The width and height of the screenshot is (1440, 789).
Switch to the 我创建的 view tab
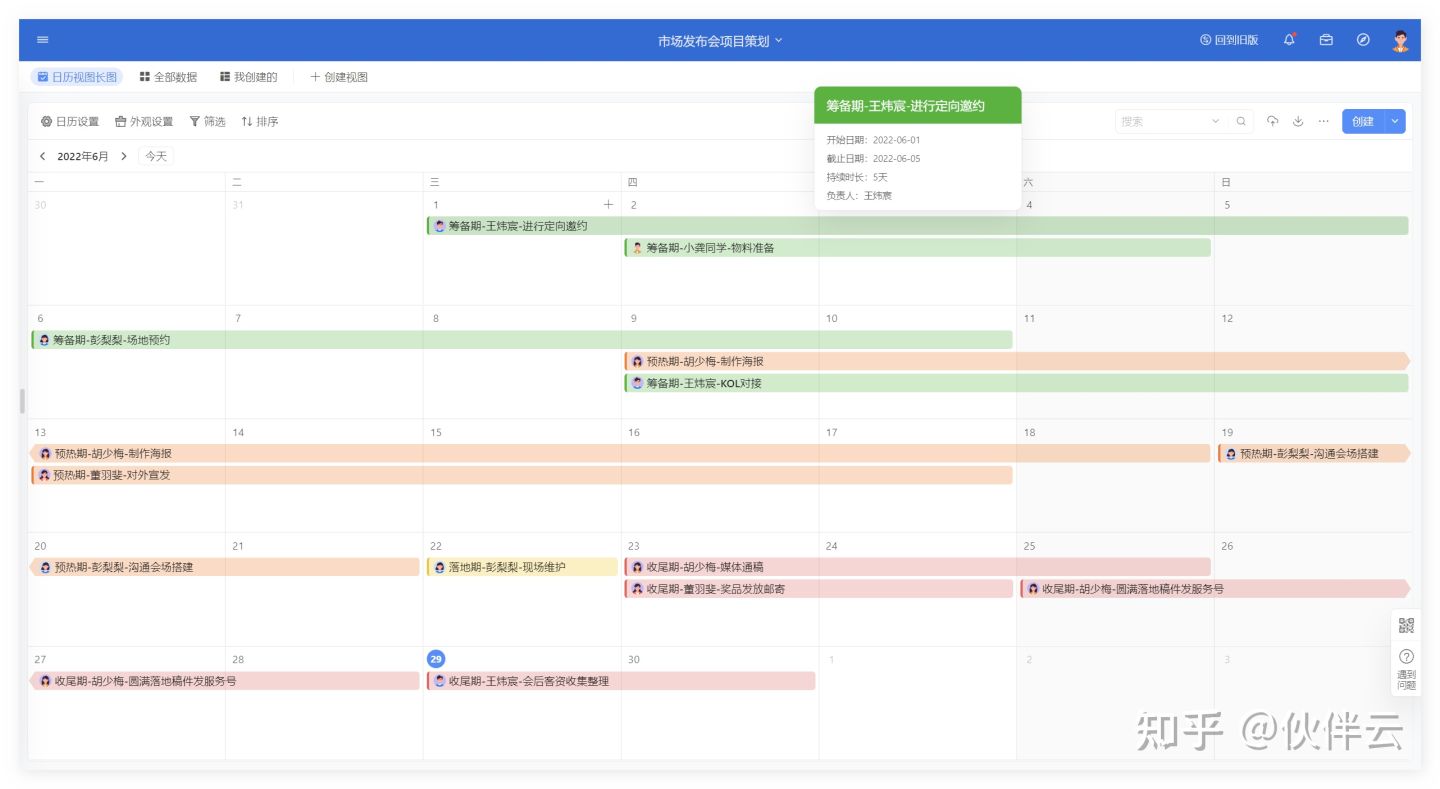[248, 77]
